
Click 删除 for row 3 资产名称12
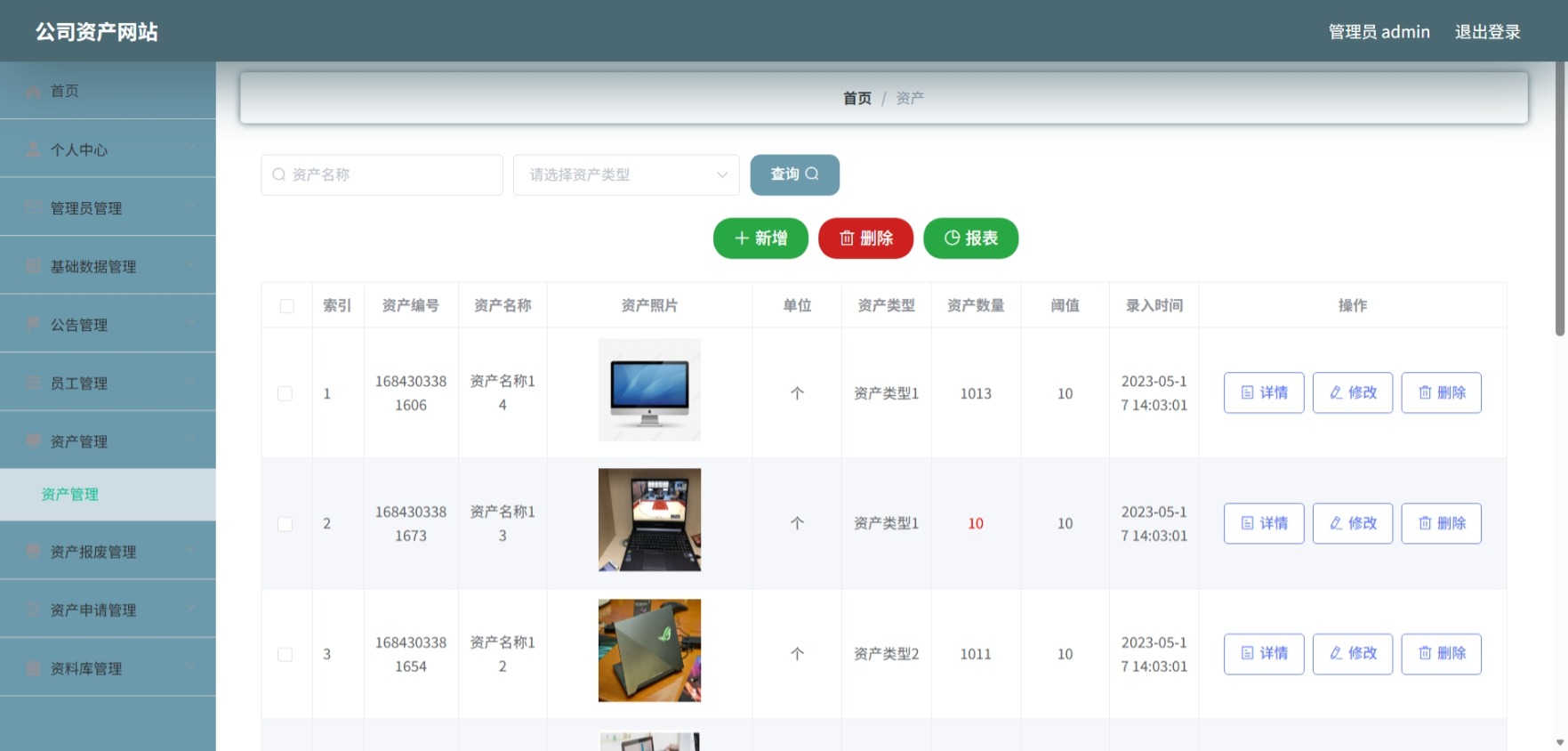pos(1442,654)
